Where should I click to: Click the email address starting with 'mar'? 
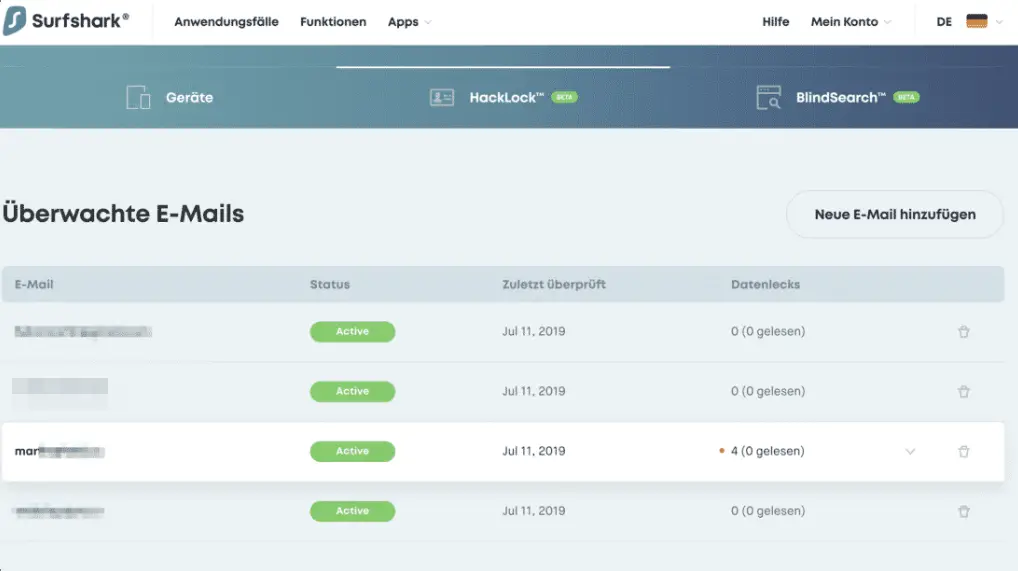tap(59, 451)
